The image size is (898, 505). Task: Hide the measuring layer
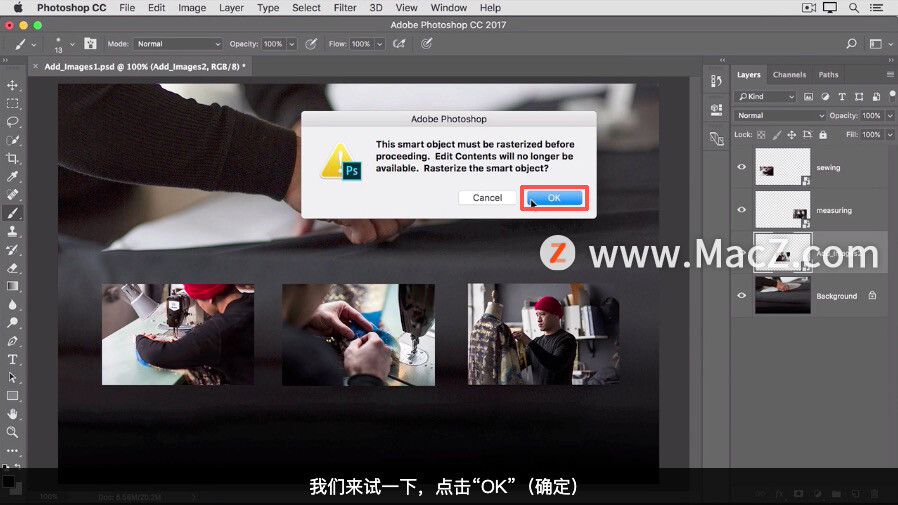coord(742,210)
